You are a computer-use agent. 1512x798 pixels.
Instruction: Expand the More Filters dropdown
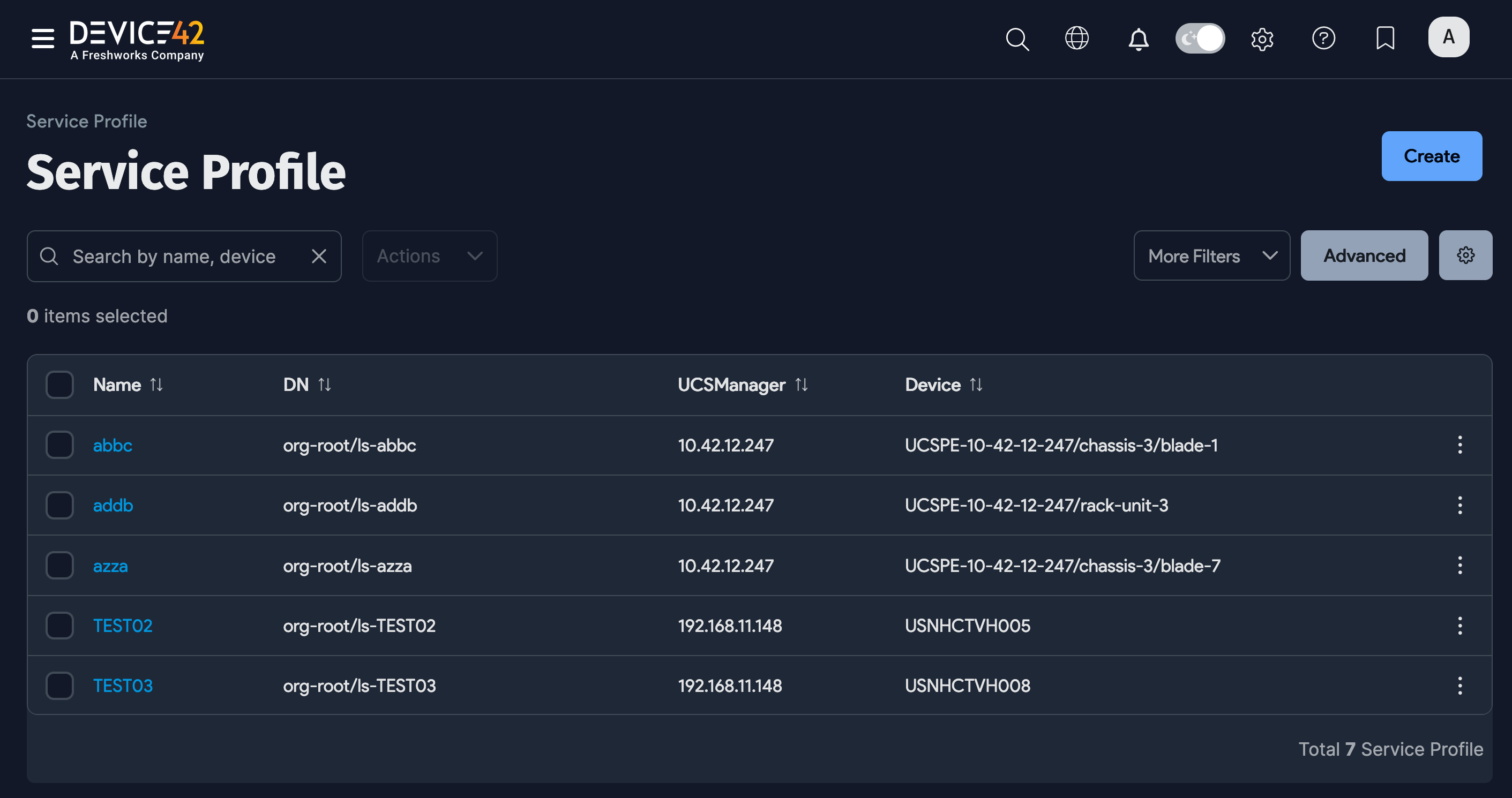pos(1211,255)
